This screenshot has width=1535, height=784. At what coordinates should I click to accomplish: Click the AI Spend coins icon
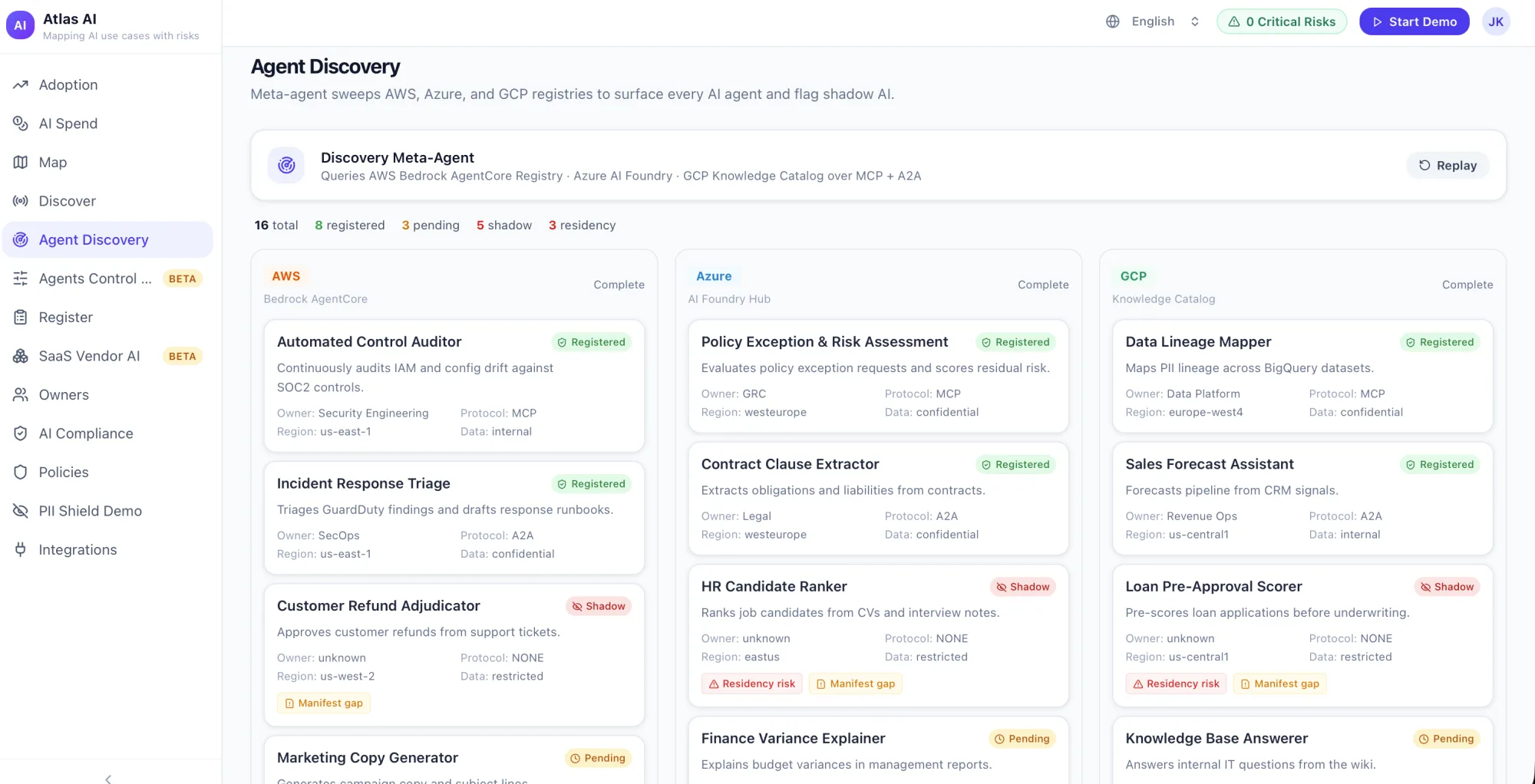[21, 124]
